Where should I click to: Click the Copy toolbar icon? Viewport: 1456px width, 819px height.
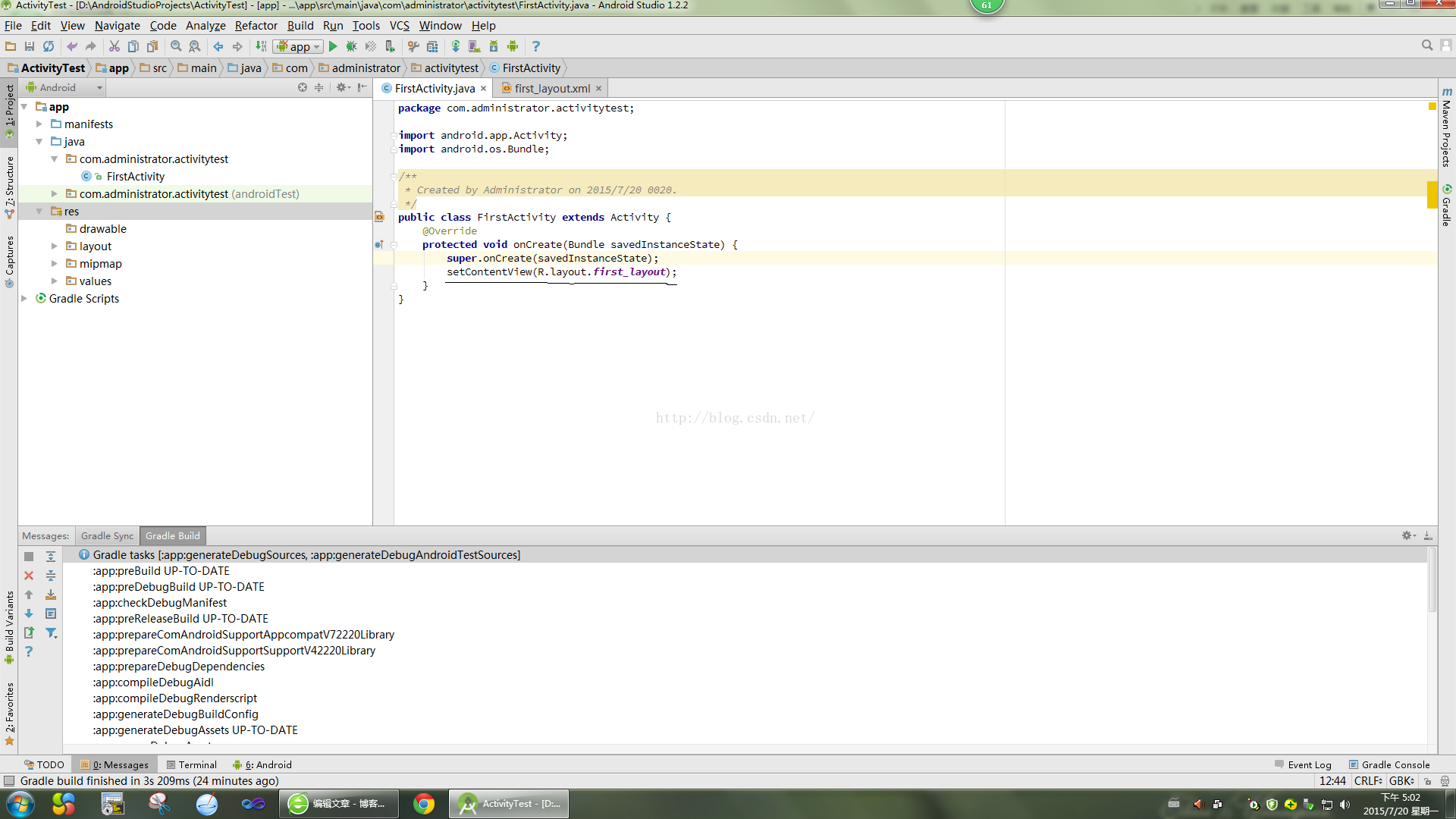pyautogui.click(x=133, y=46)
